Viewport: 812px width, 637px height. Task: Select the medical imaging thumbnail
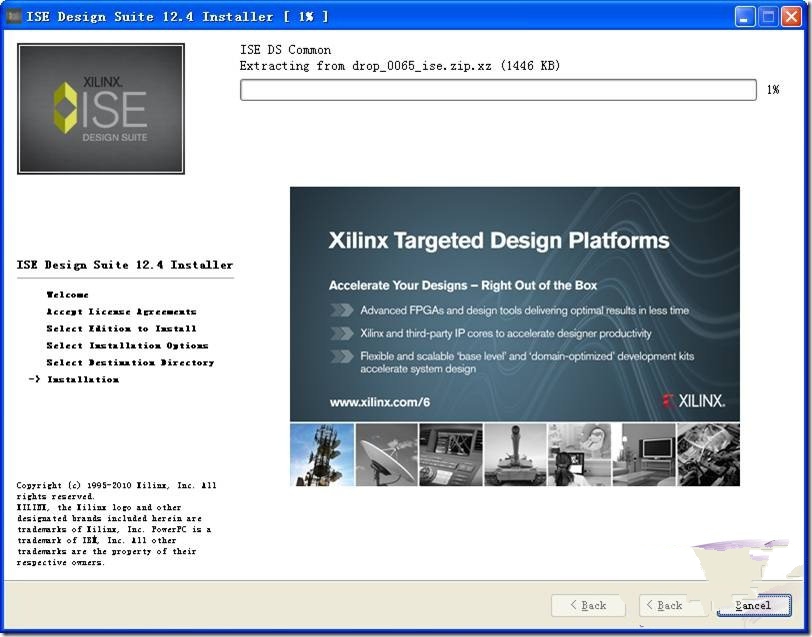[579, 455]
